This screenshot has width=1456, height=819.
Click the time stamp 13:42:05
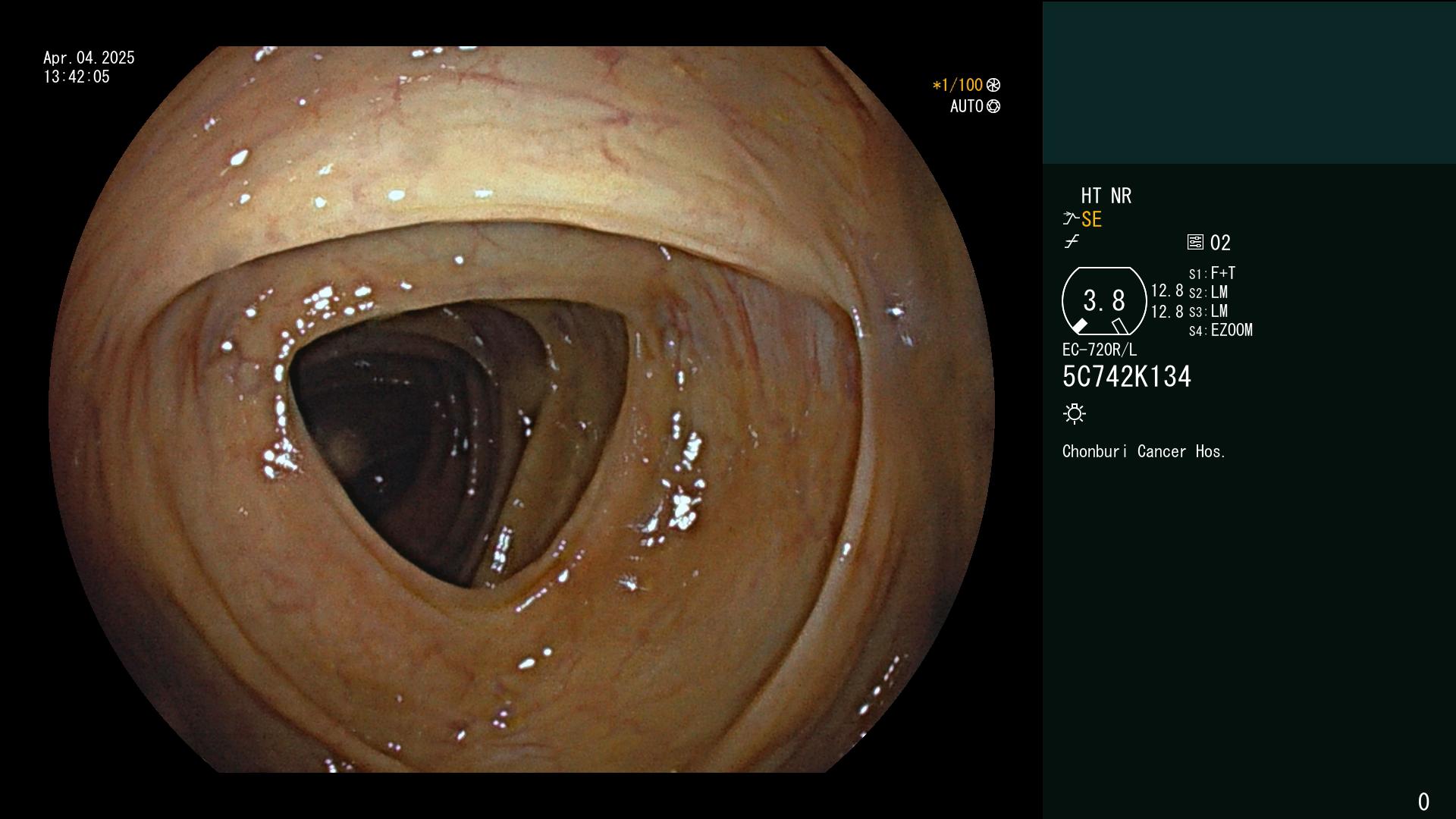[77, 77]
